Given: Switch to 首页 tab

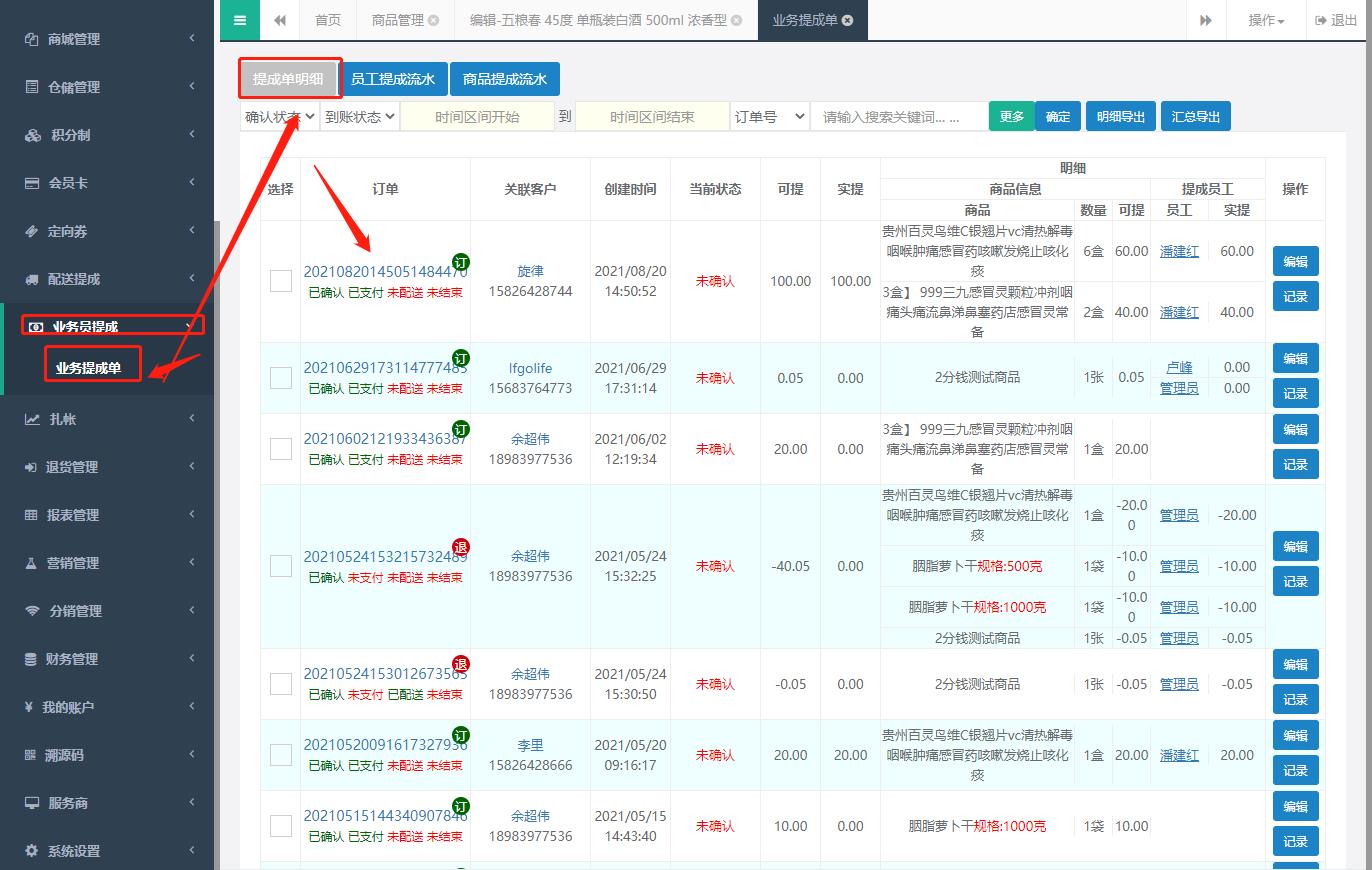Looking at the screenshot, I should tap(328, 20).
